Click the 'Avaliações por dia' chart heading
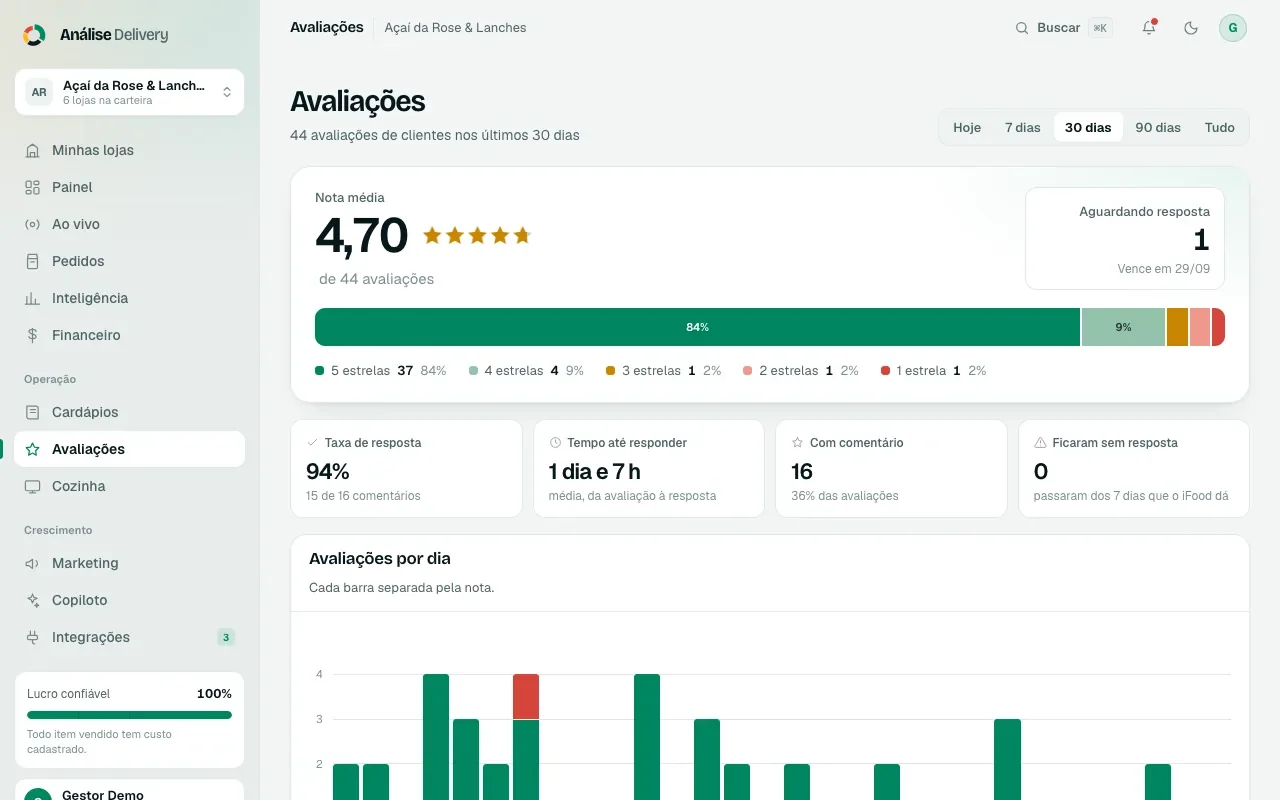 point(380,558)
